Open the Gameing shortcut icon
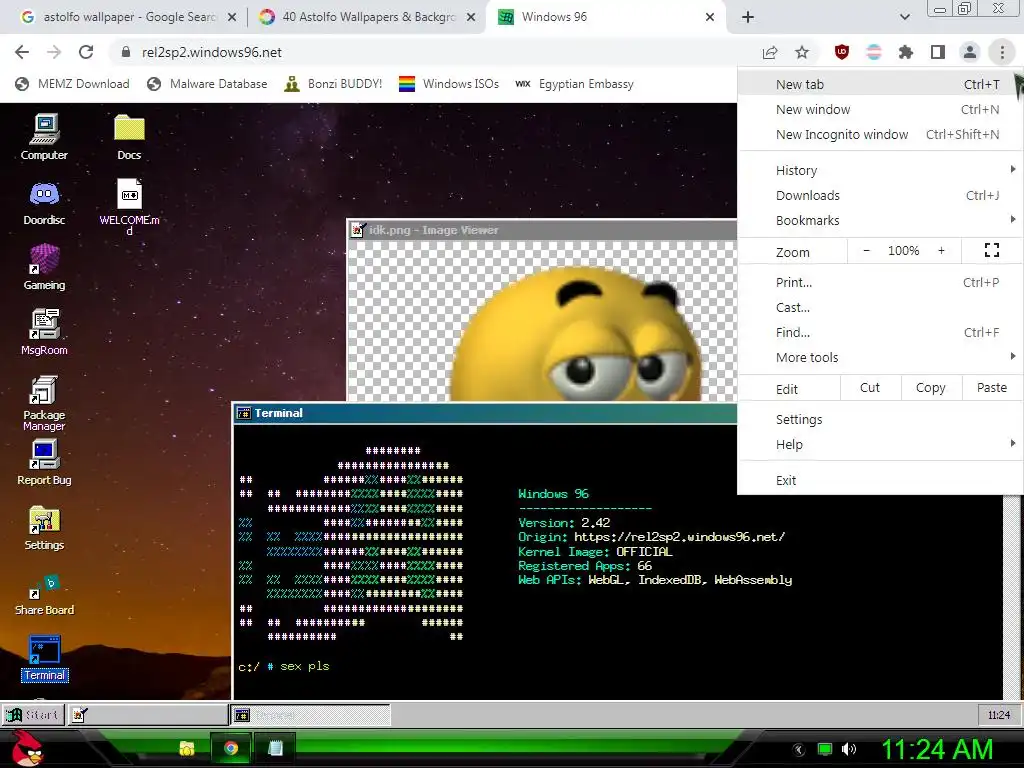 [44, 267]
